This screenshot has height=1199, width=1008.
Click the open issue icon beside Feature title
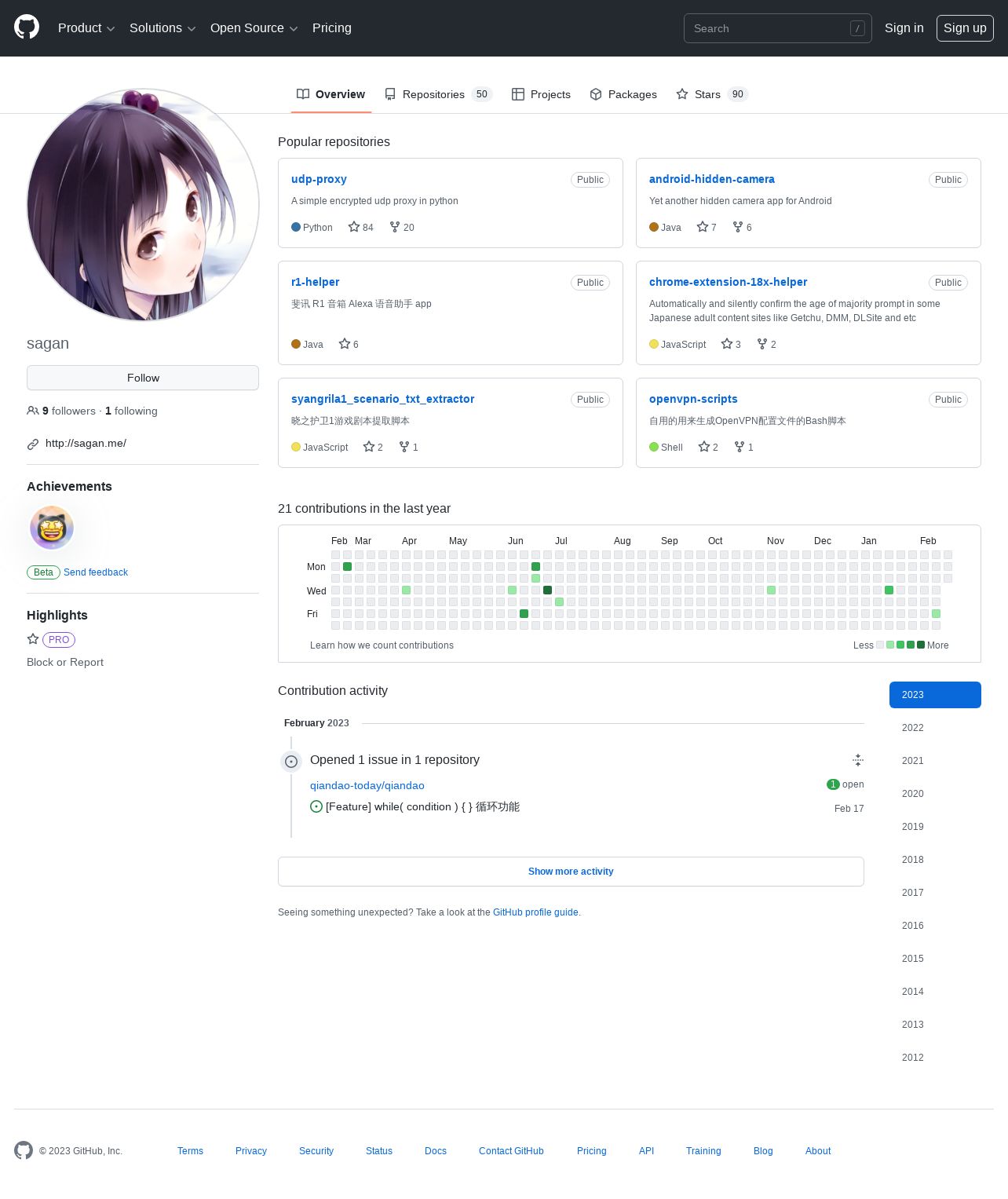click(316, 806)
